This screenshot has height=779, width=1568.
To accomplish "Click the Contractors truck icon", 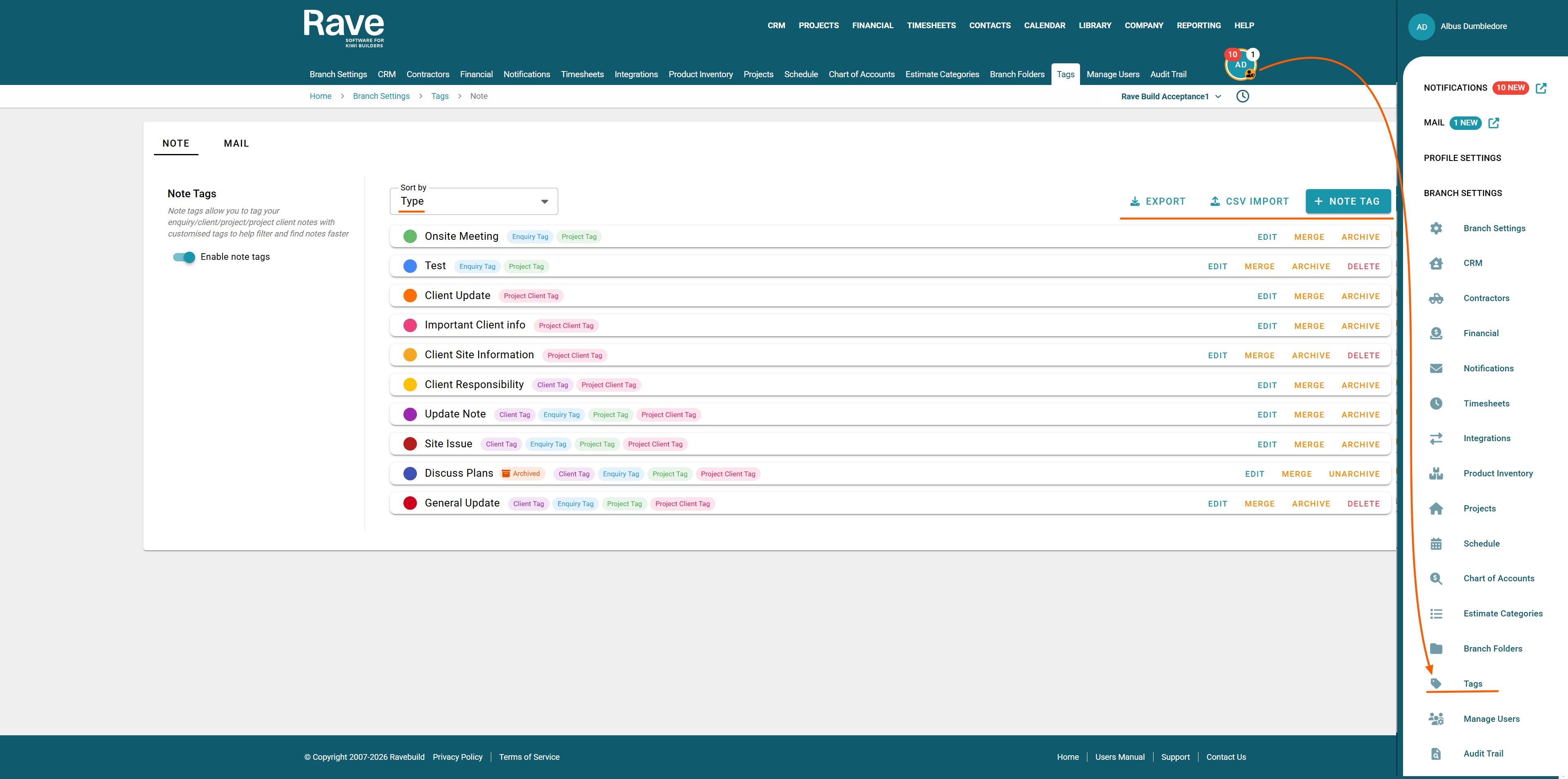I will point(1436,299).
